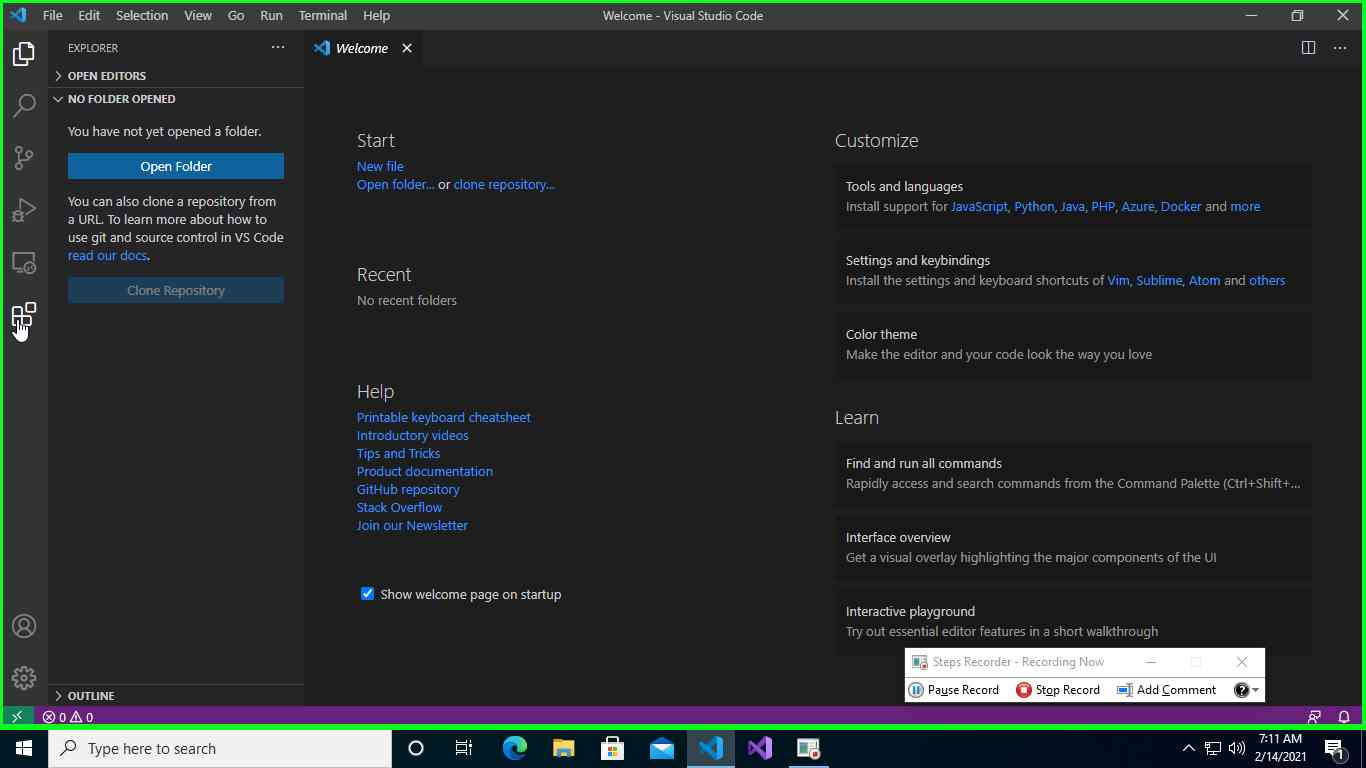Click the New file link

coord(380,166)
